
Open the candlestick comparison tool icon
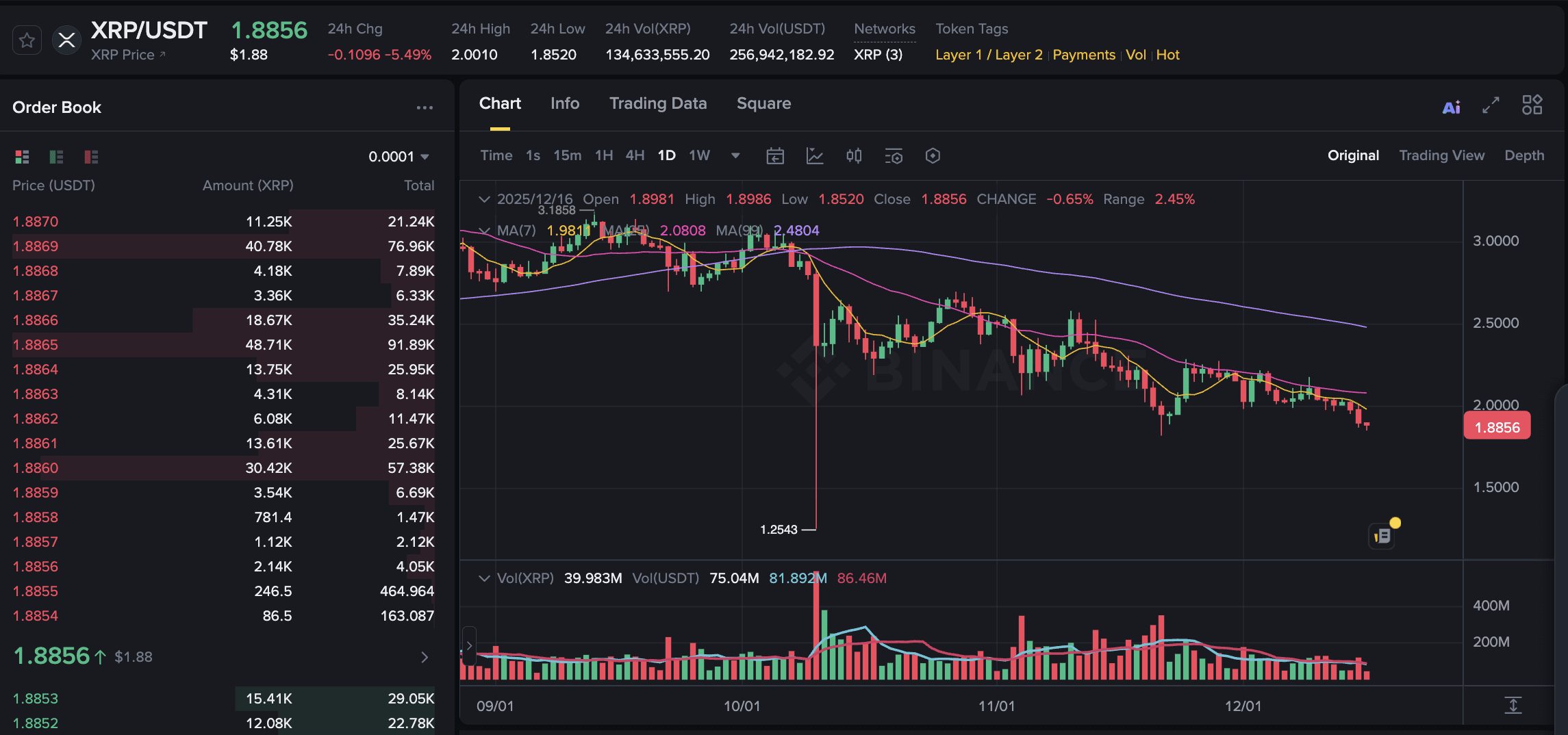click(x=853, y=156)
